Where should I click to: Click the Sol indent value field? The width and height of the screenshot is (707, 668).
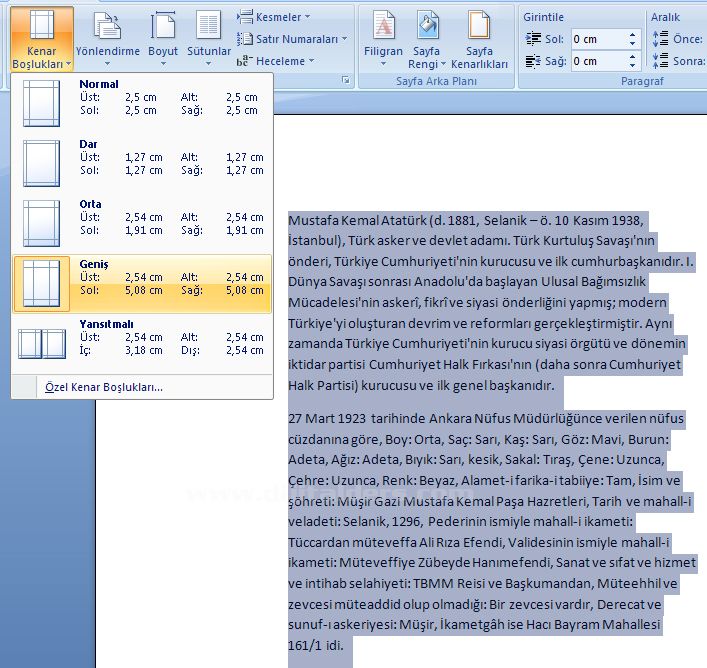coord(598,39)
